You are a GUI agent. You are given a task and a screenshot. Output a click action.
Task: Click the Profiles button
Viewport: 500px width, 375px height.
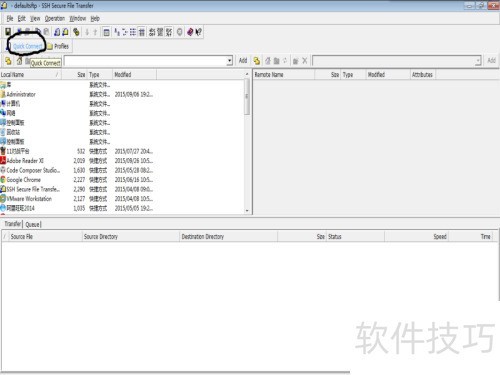[58, 46]
